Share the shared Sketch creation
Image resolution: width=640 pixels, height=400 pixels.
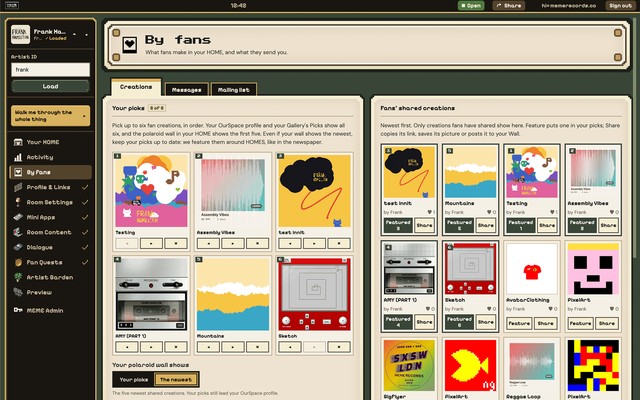click(485, 322)
